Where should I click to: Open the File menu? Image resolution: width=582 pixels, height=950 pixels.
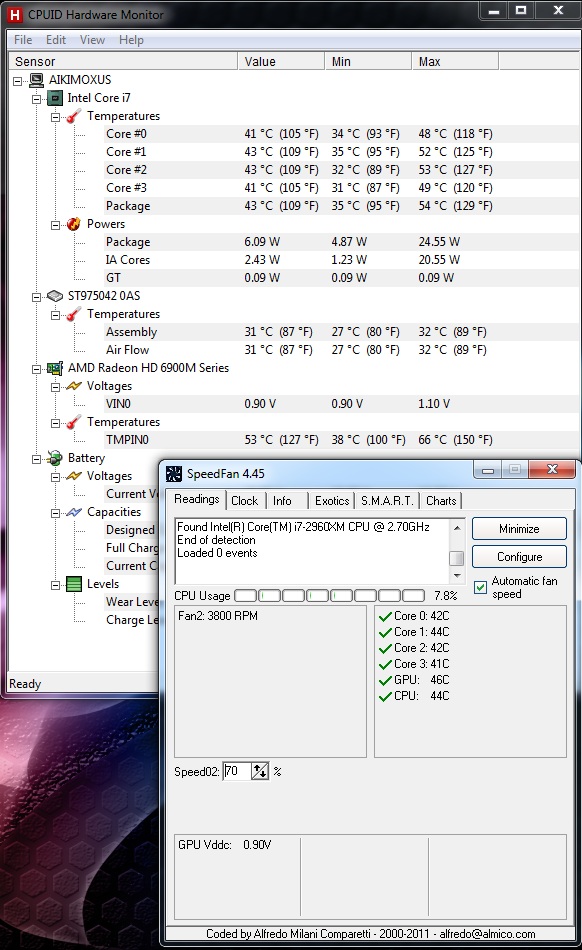(23, 40)
